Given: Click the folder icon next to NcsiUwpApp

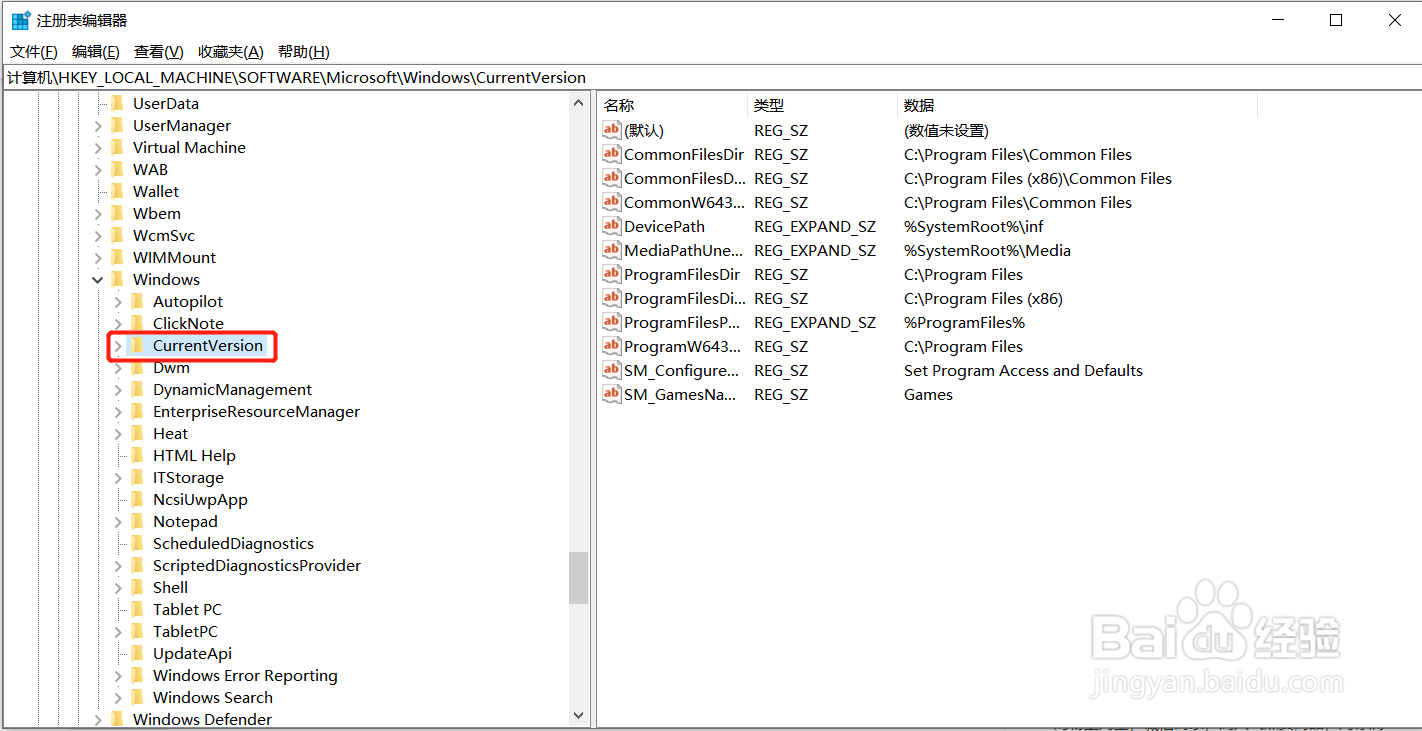Looking at the screenshot, I should [137, 499].
